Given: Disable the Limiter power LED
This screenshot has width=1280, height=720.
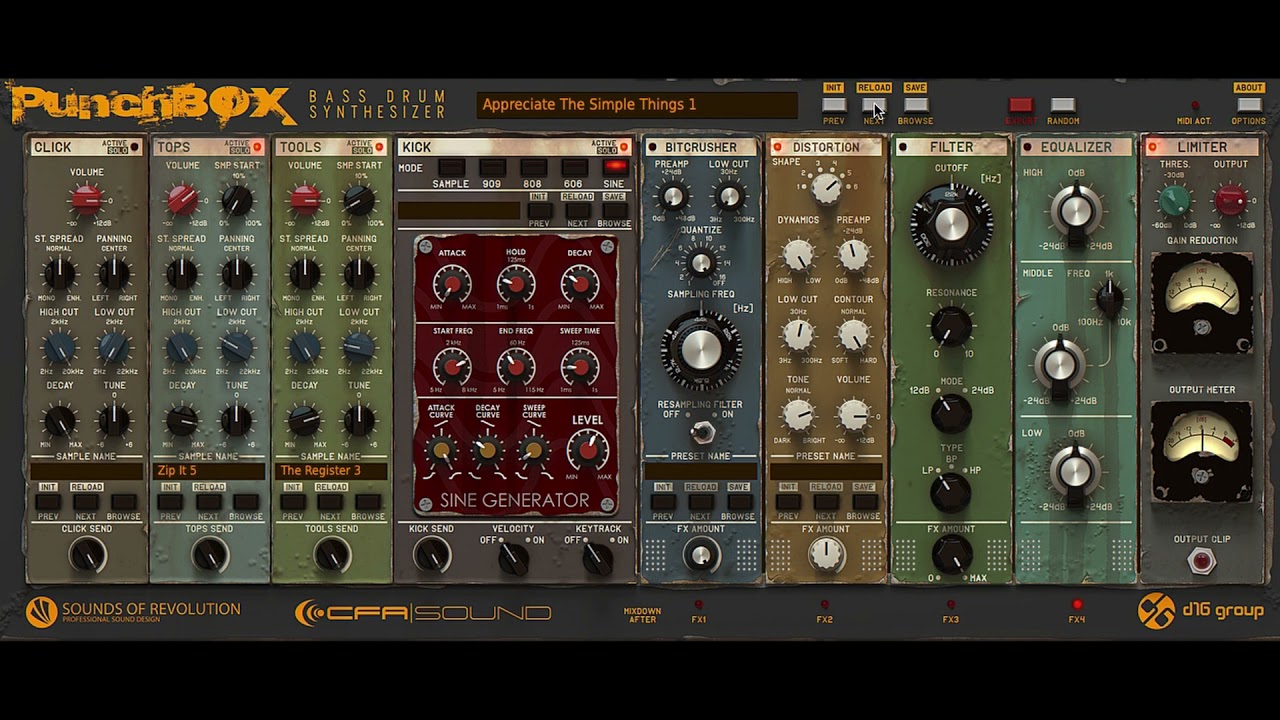Looking at the screenshot, I should pos(1152,147).
